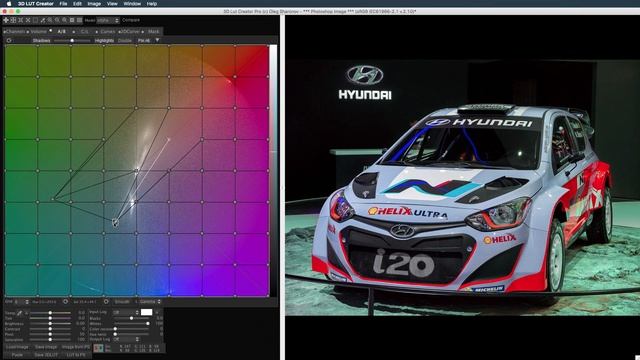Expand the triangle menu next to Pin All
Image resolution: width=640 pixels, height=360 pixels.
[x=157, y=40]
